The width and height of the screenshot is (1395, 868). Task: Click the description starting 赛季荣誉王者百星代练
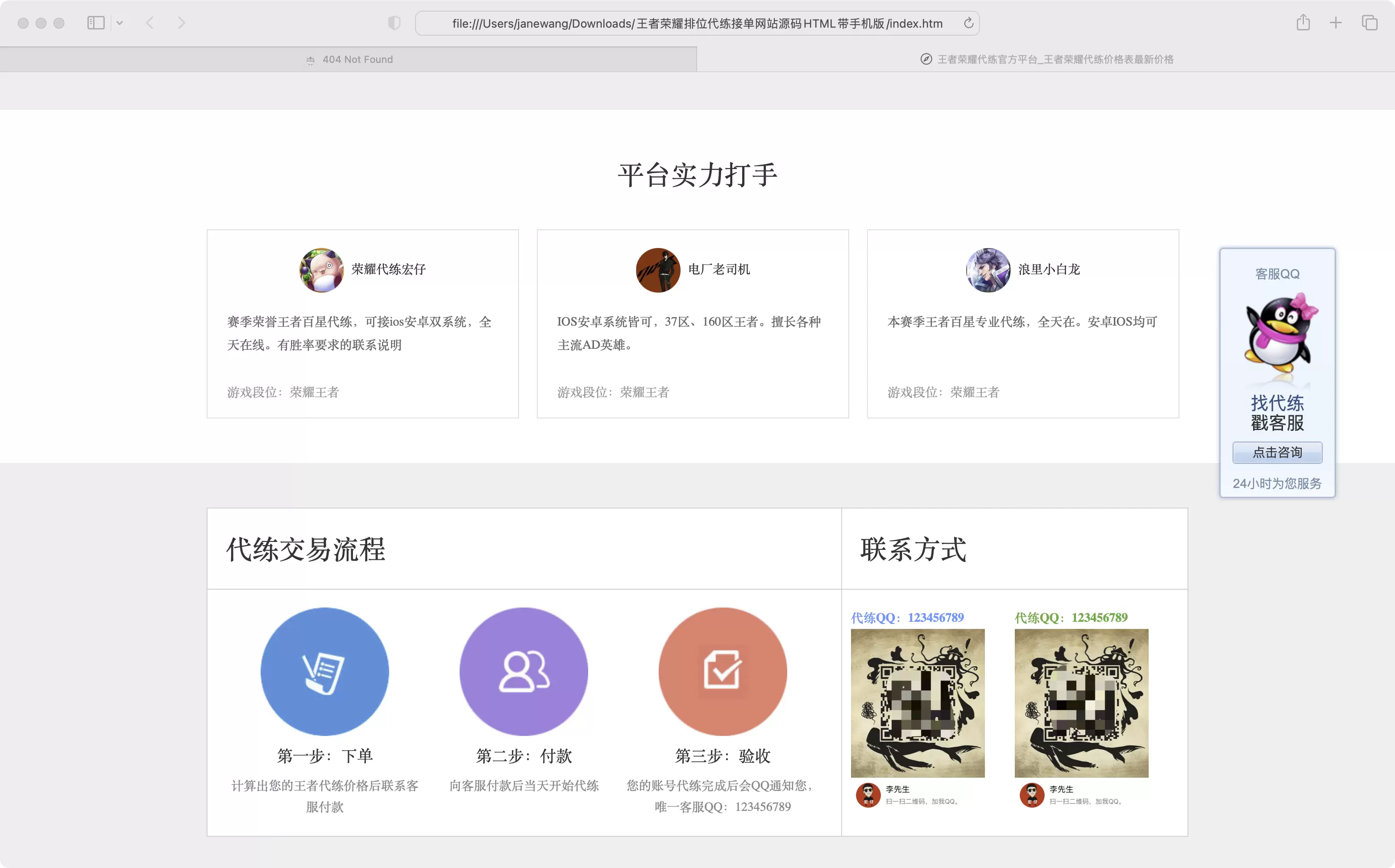(360, 333)
